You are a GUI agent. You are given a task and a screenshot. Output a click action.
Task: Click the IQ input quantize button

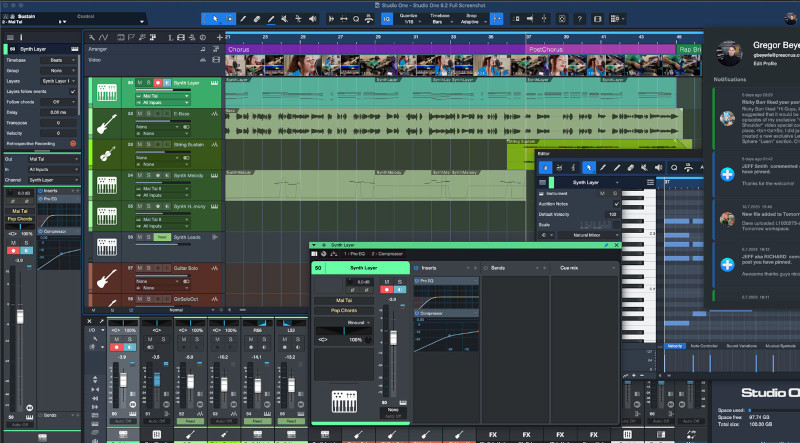point(387,19)
